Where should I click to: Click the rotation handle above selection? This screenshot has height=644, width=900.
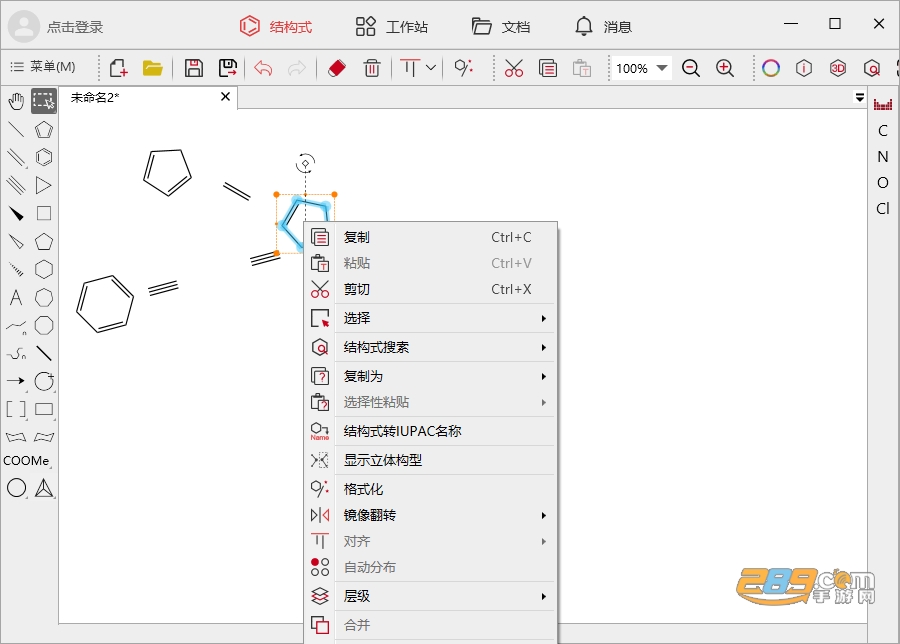[305, 164]
